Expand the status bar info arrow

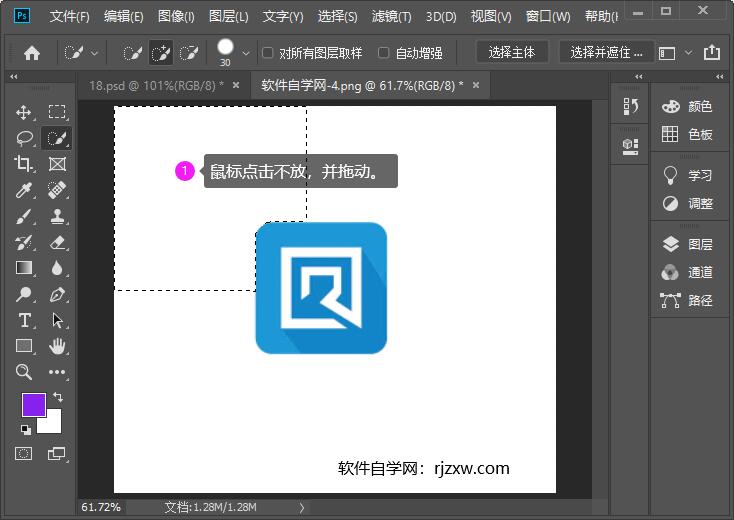tap(302, 507)
